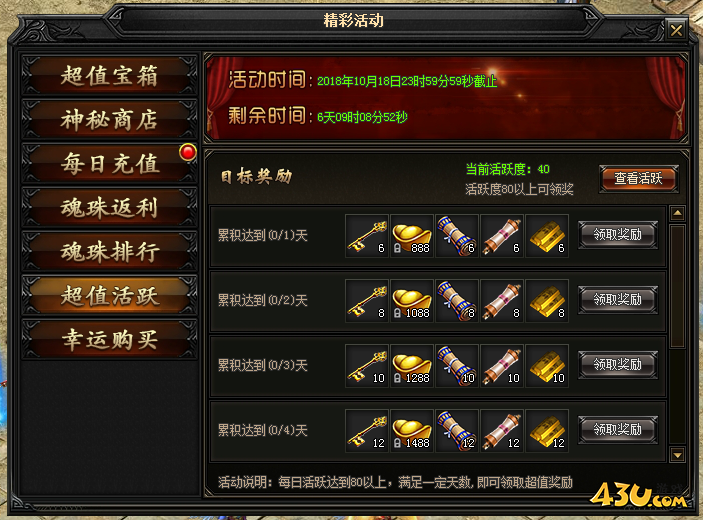Click the blue scroll with quantity 12
Screen dimensions: 703x520
click(x=457, y=431)
